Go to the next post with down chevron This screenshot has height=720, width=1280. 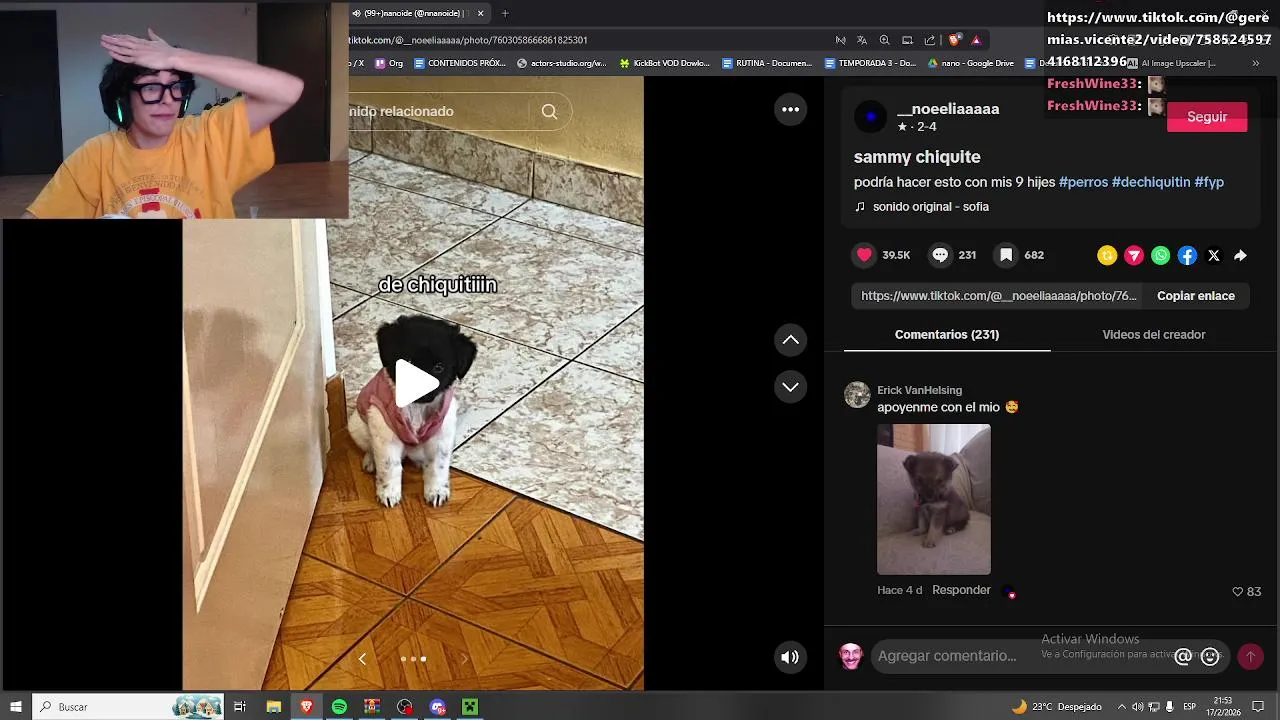tap(790, 387)
